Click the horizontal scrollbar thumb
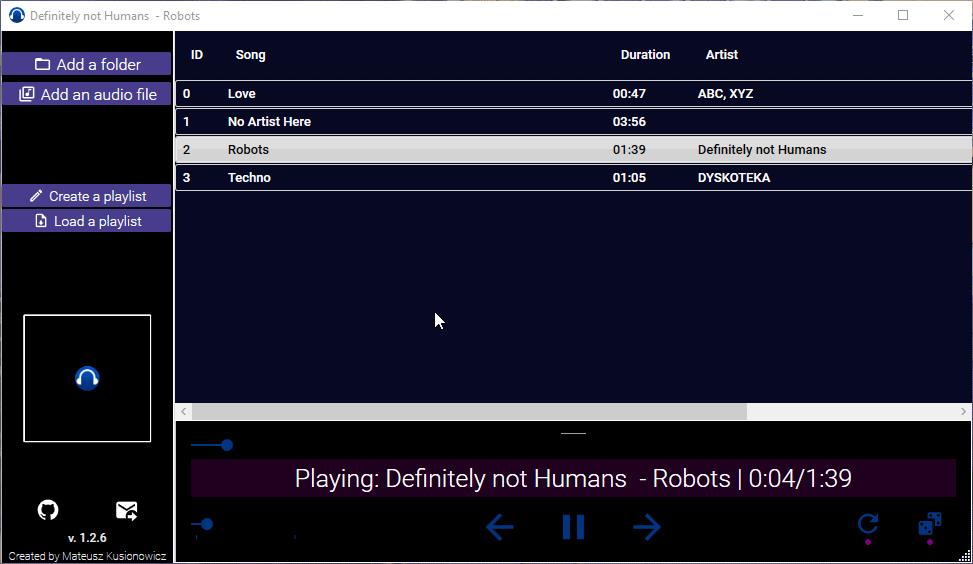The image size is (973, 564). click(469, 411)
